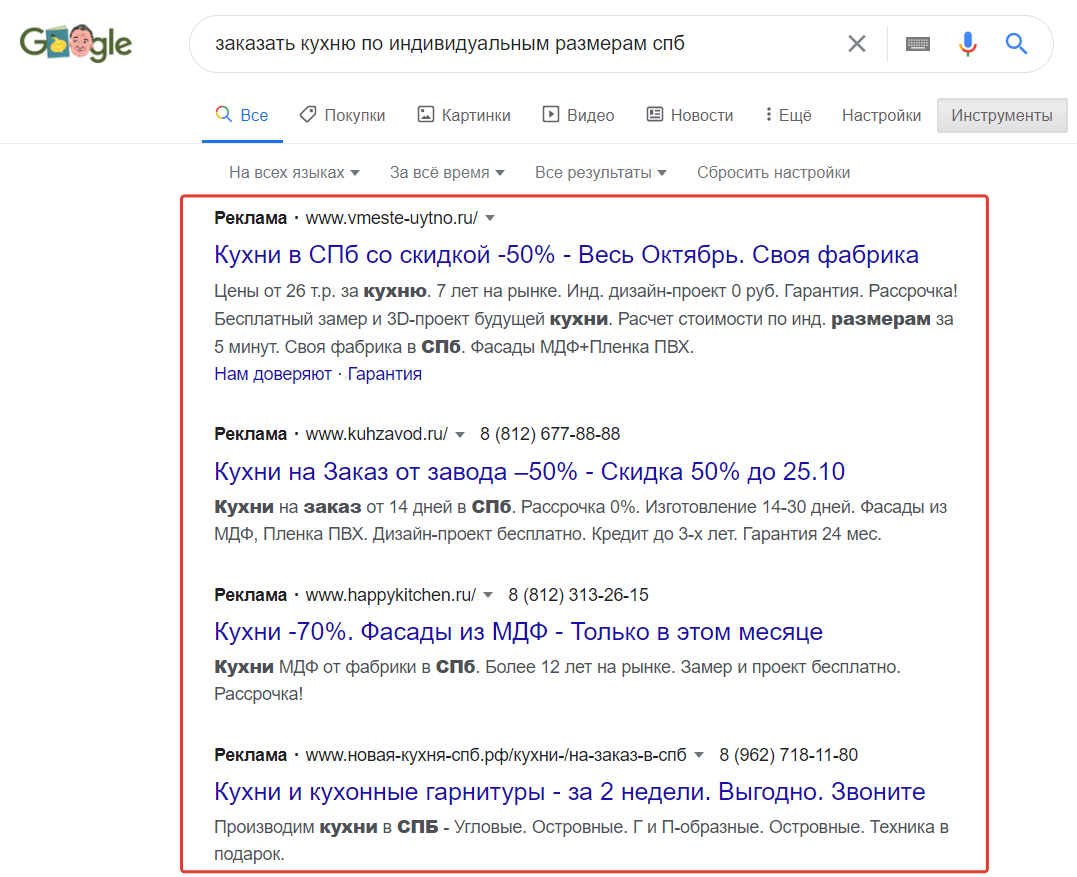This screenshot has width=1077, height=877.
Task: Start voice search with microphone icon
Action: pyautogui.click(x=967, y=44)
